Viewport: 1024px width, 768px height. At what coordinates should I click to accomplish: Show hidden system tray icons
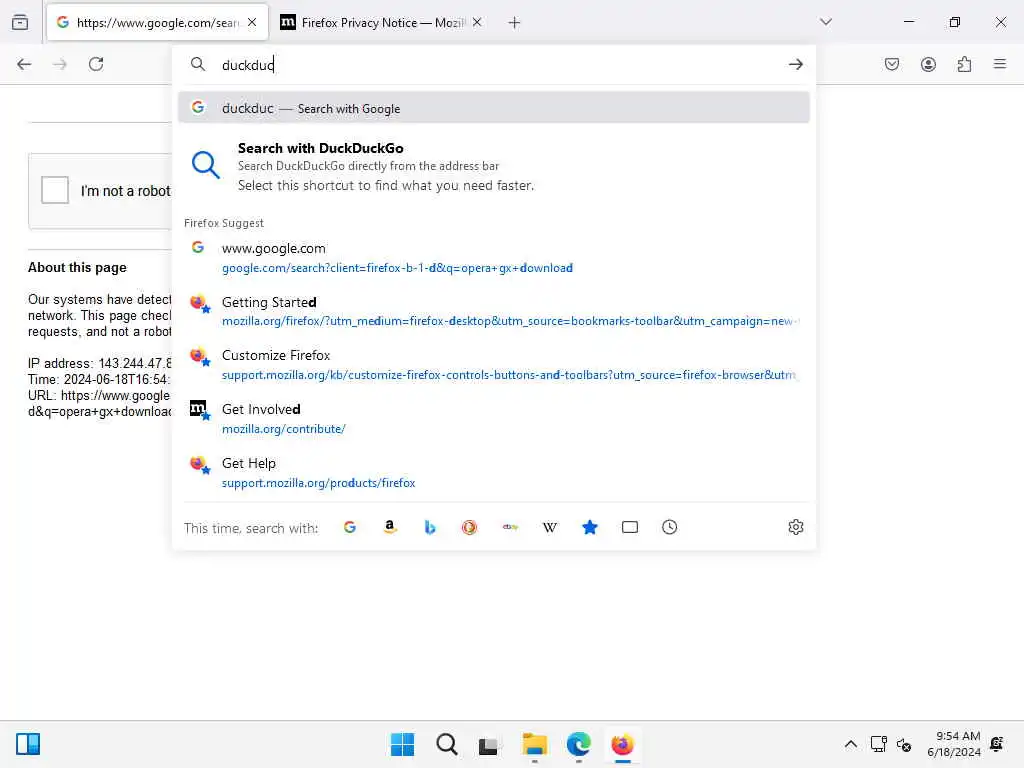coord(850,744)
